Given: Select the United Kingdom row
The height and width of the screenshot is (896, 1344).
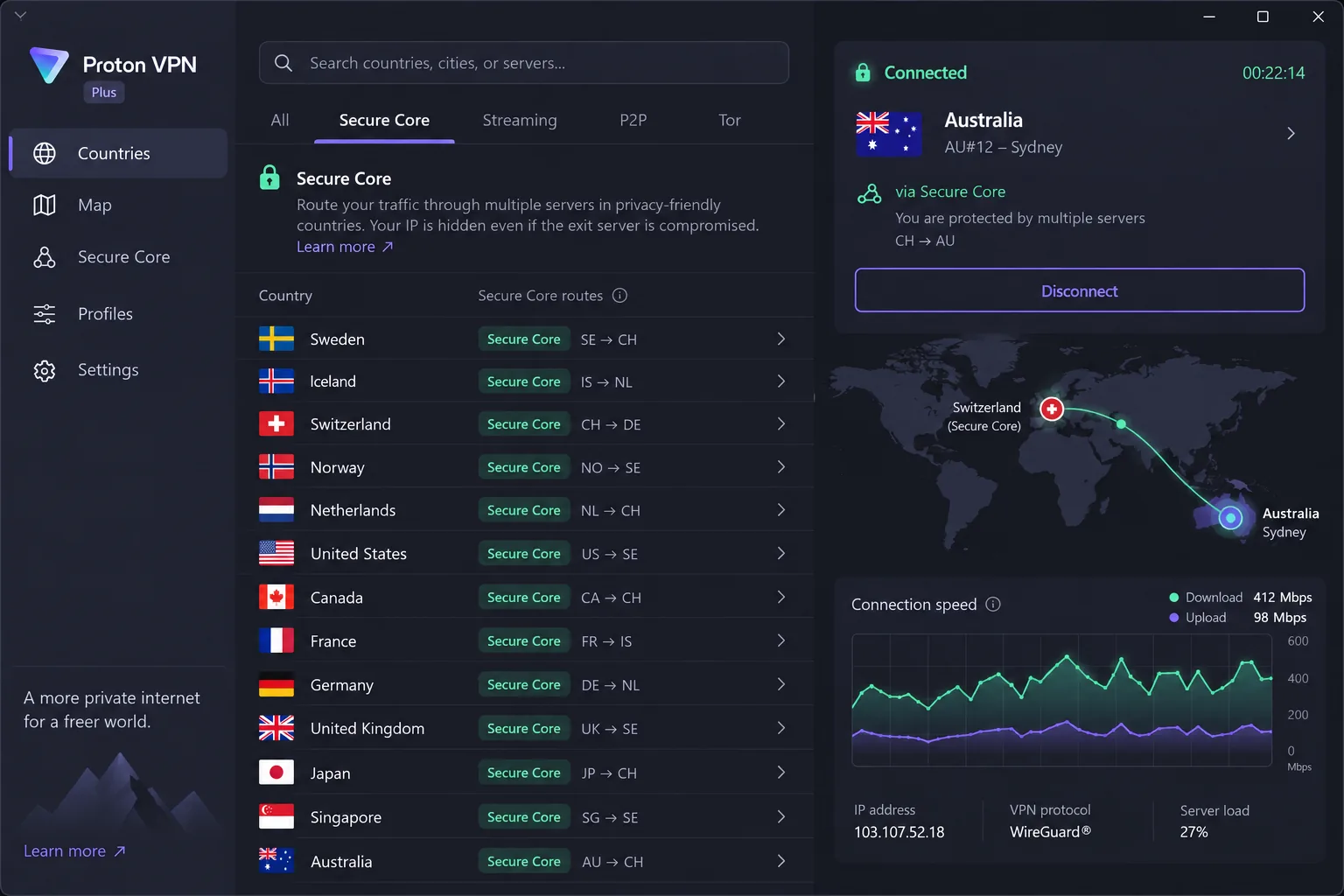Looking at the screenshot, I should (524, 728).
